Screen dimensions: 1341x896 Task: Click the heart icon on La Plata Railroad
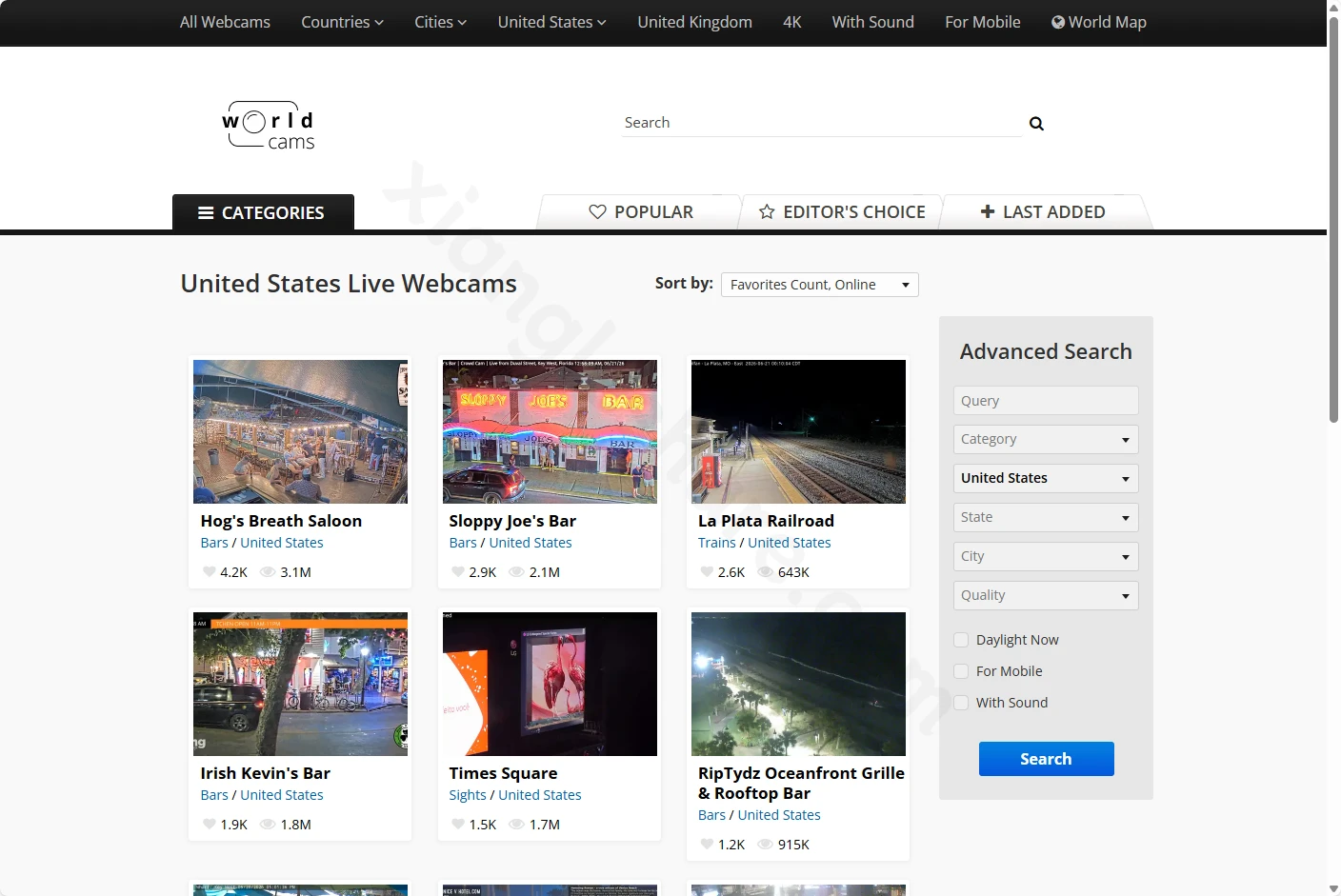point(707,572)
